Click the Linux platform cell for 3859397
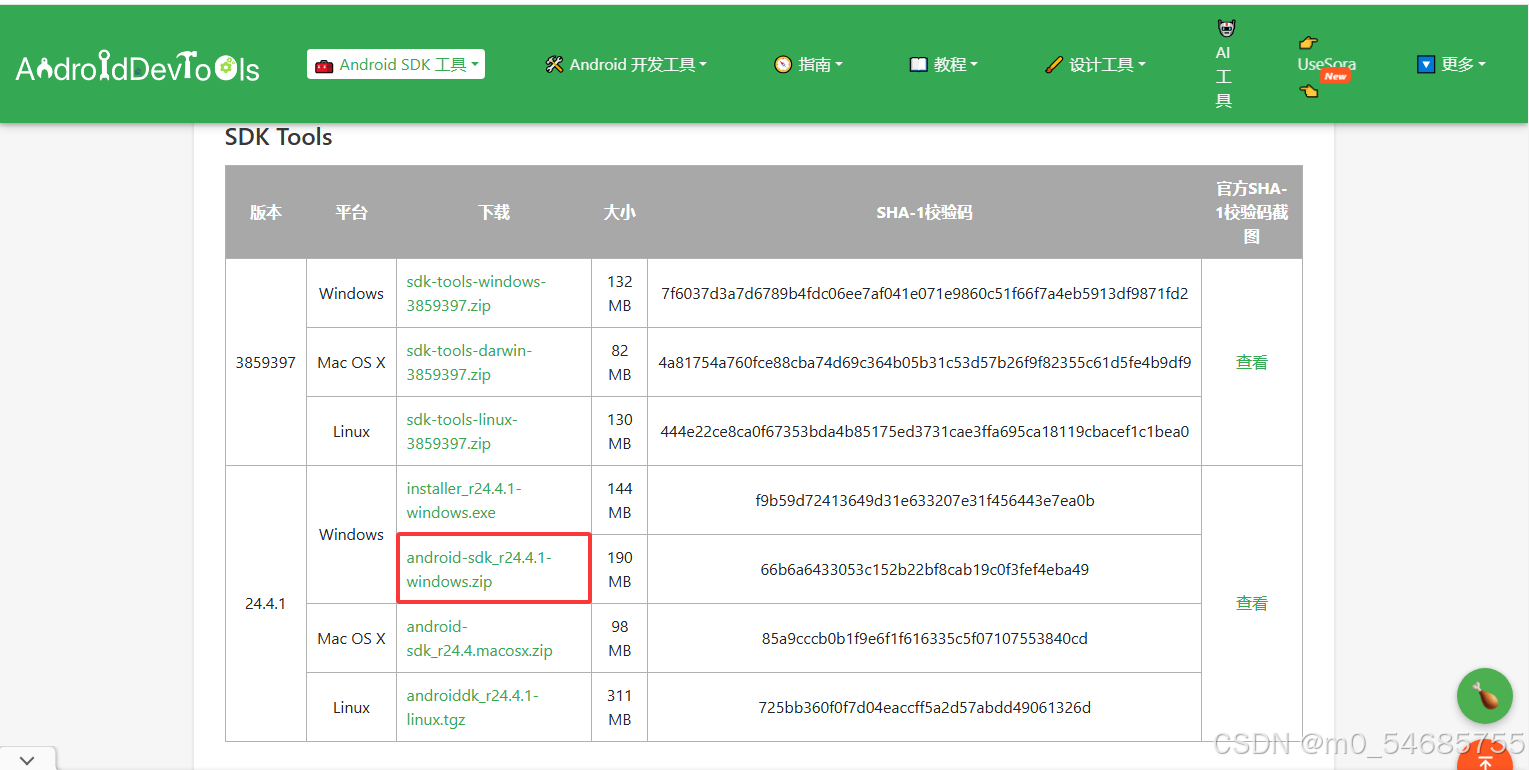 351,431
